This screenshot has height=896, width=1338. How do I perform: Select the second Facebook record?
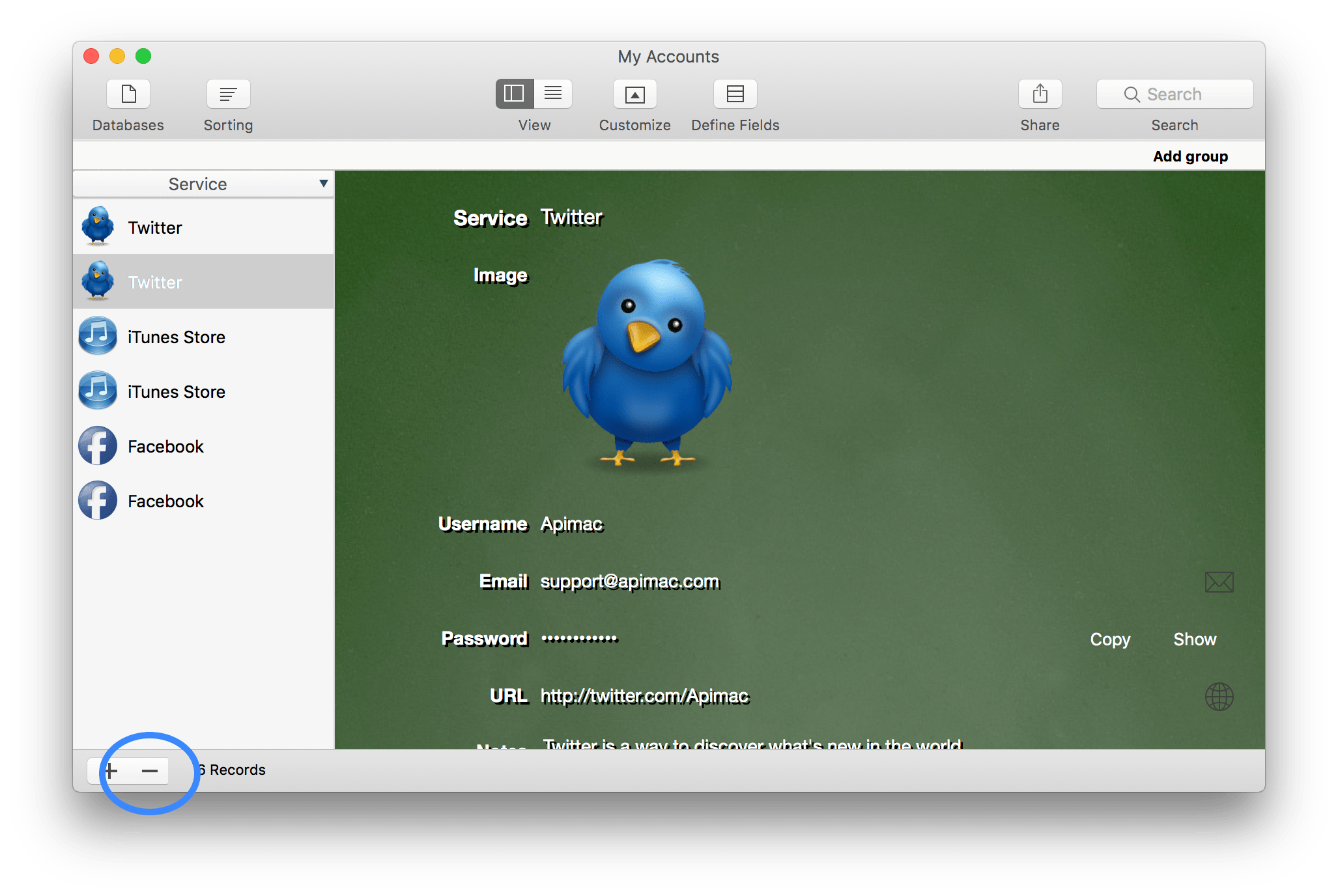(x=165, y=501)
